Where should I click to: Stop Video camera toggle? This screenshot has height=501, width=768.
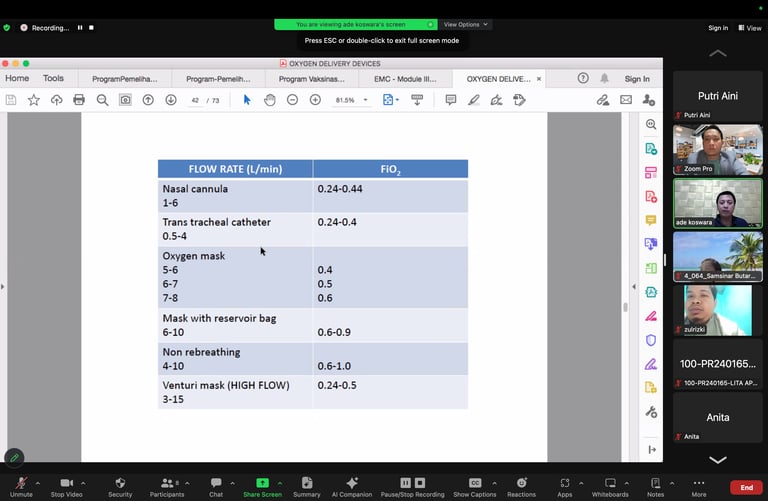[x=67, y=487]
